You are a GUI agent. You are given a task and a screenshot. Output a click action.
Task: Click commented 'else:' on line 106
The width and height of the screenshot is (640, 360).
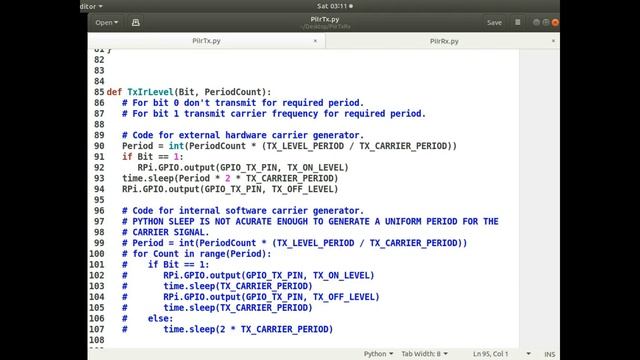tap(147, 318)
